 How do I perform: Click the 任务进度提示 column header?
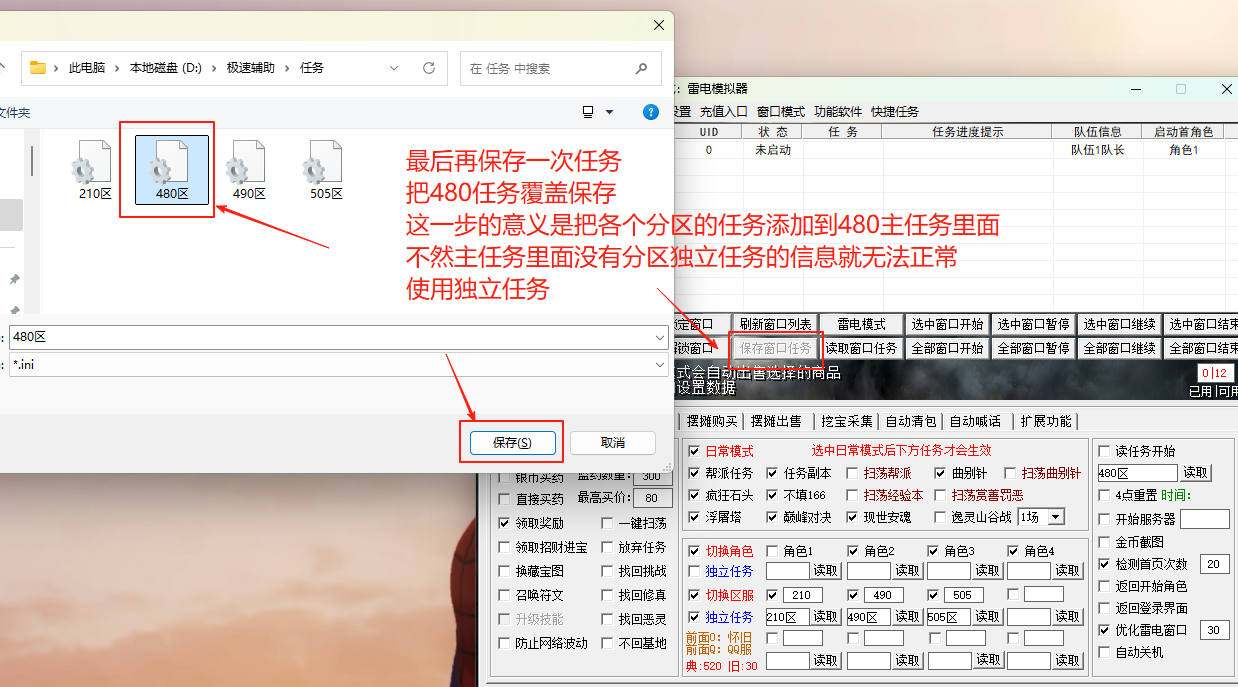pyautogui.click(x=967, y=131)
